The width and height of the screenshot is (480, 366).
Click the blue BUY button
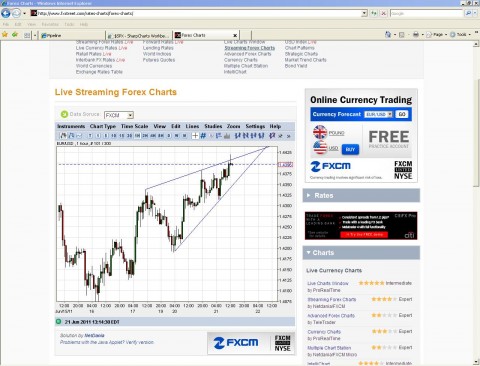coord(350,149)
